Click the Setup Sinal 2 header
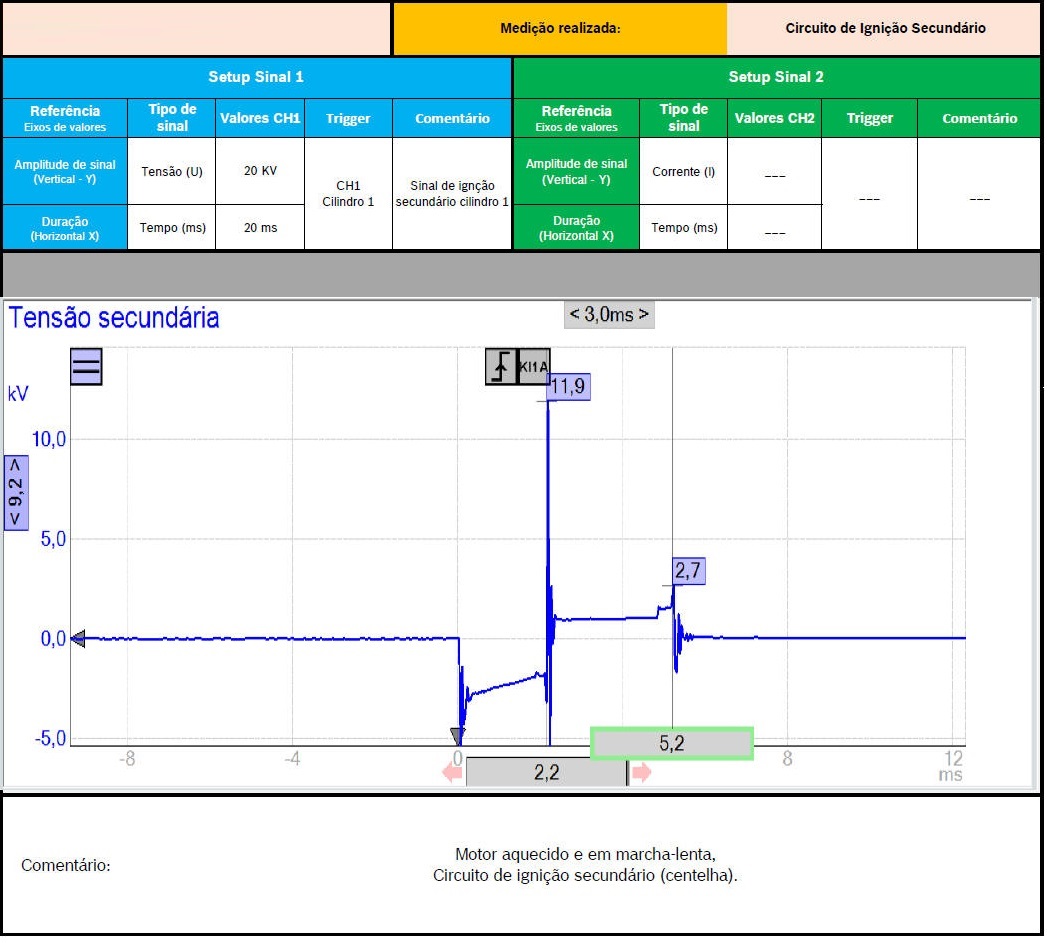This screenshot has width=1047, height=943. click(776, 77)
